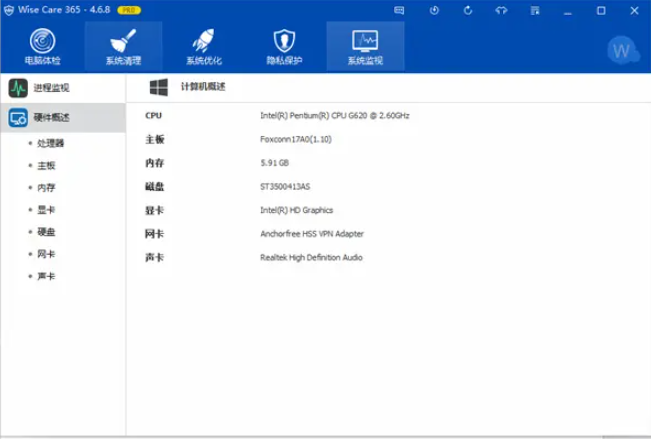
Task: Click the 声卡 row label in overview
Action: [154, 258]
